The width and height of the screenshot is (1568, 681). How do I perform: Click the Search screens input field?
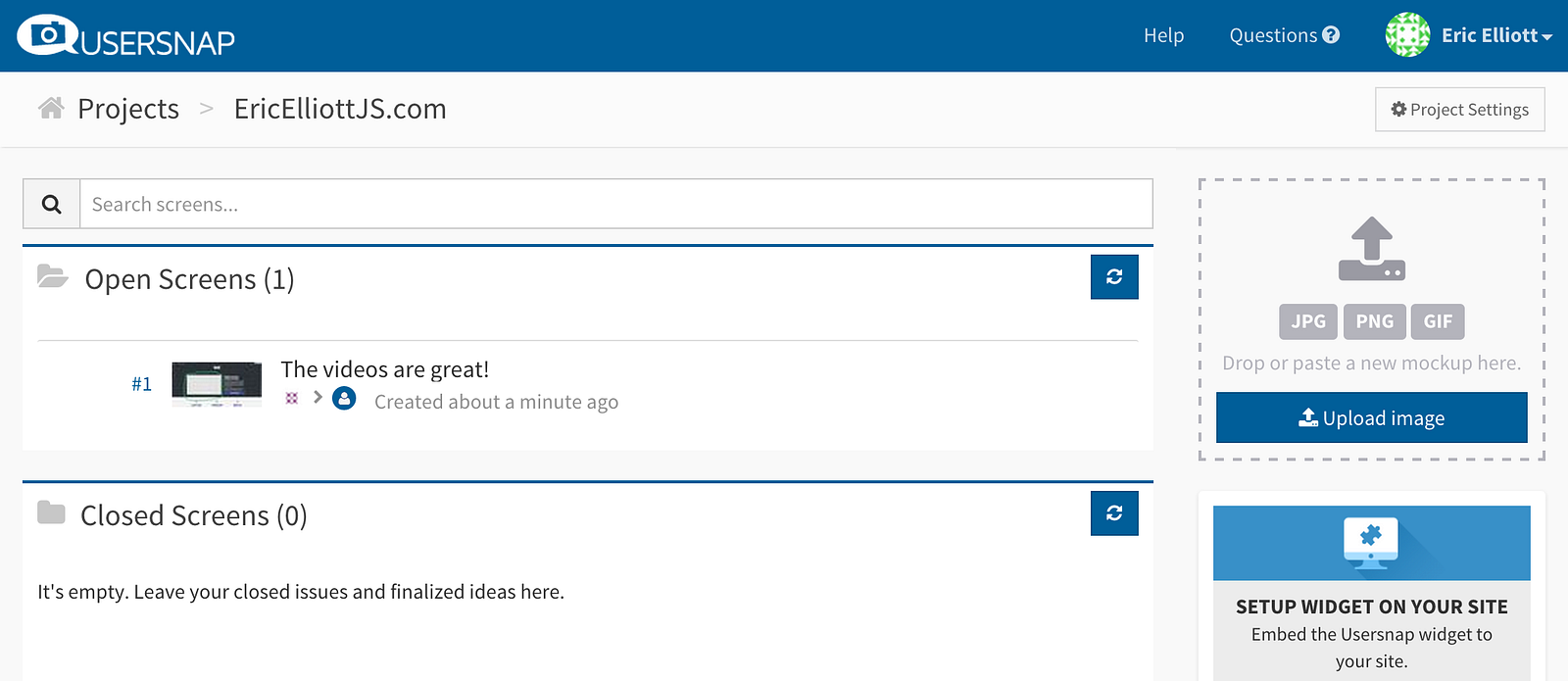tap(615, 204)
